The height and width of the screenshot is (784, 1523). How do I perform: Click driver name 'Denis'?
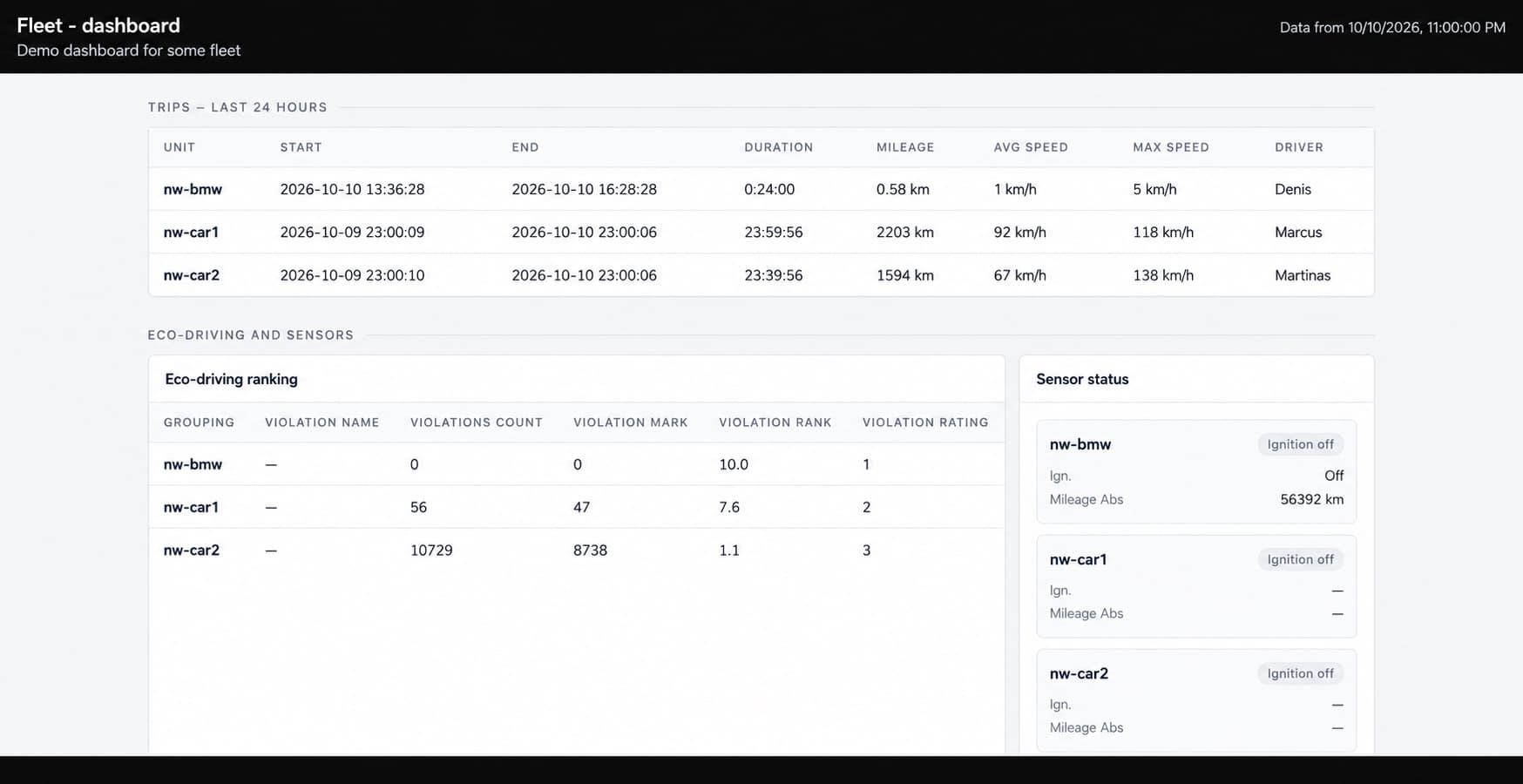[x=1293, y=189]
